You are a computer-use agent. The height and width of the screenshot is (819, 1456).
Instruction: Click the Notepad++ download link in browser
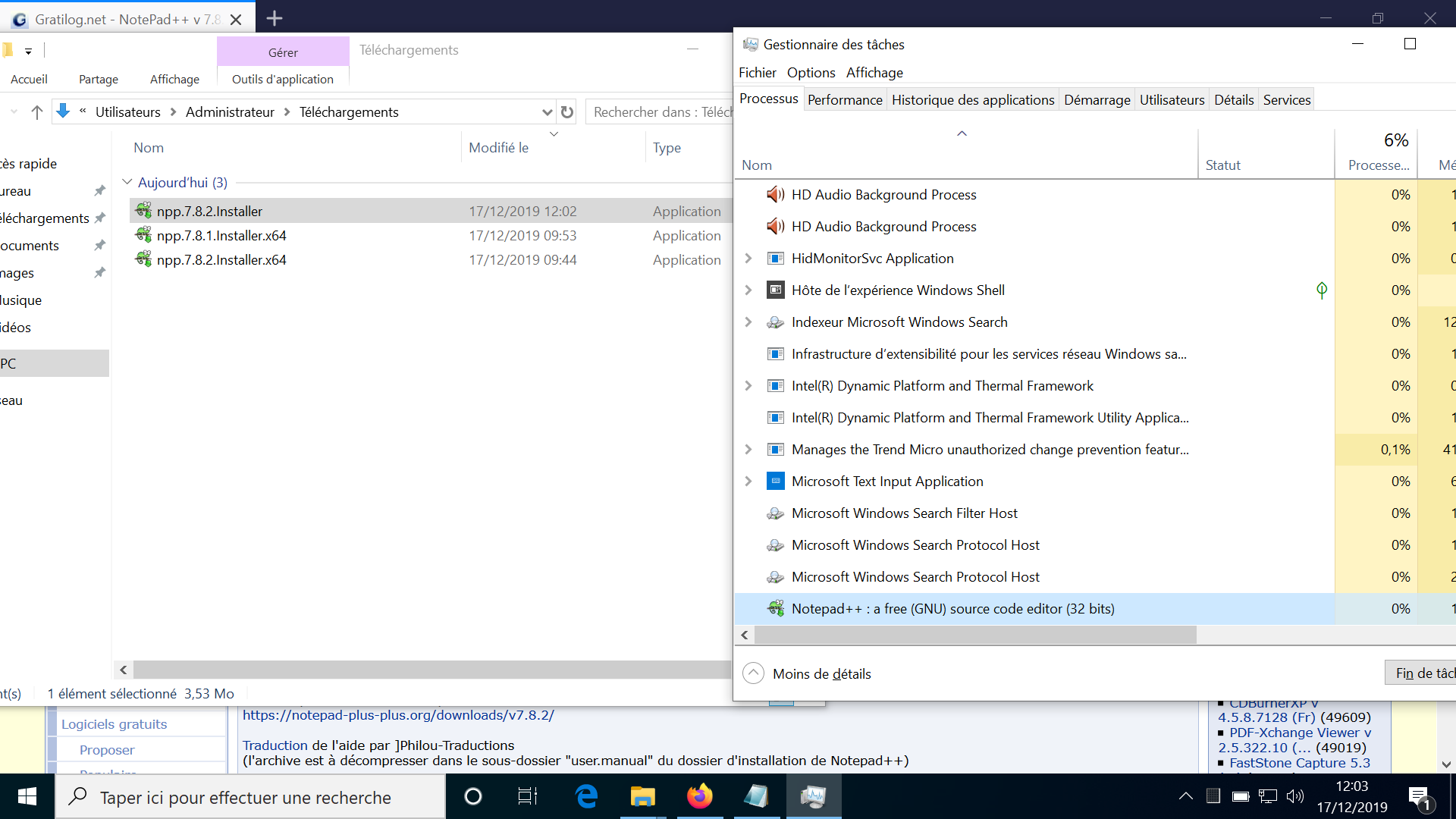point(397,714)
